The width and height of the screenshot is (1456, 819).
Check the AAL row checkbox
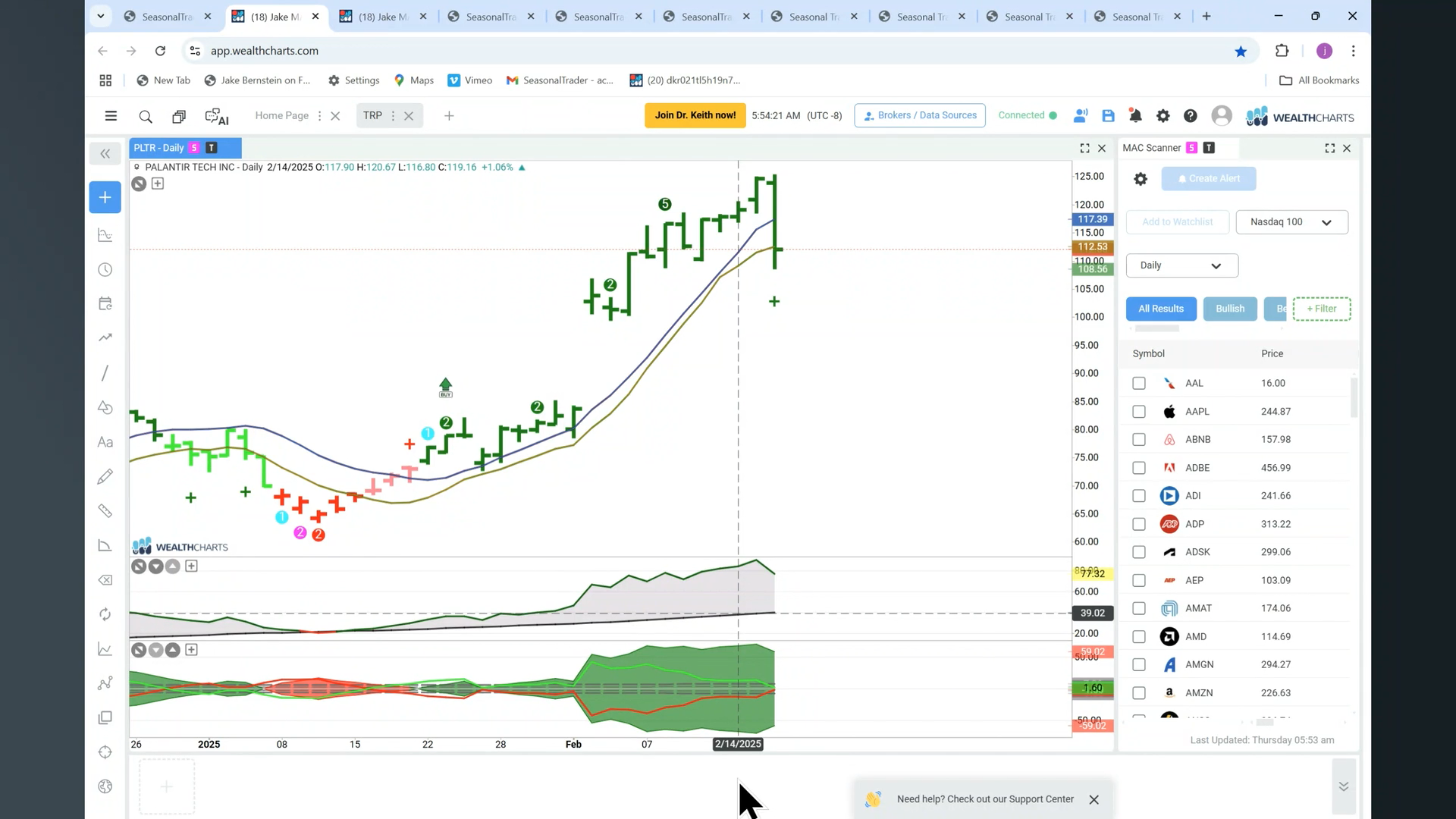point(1139,384)
